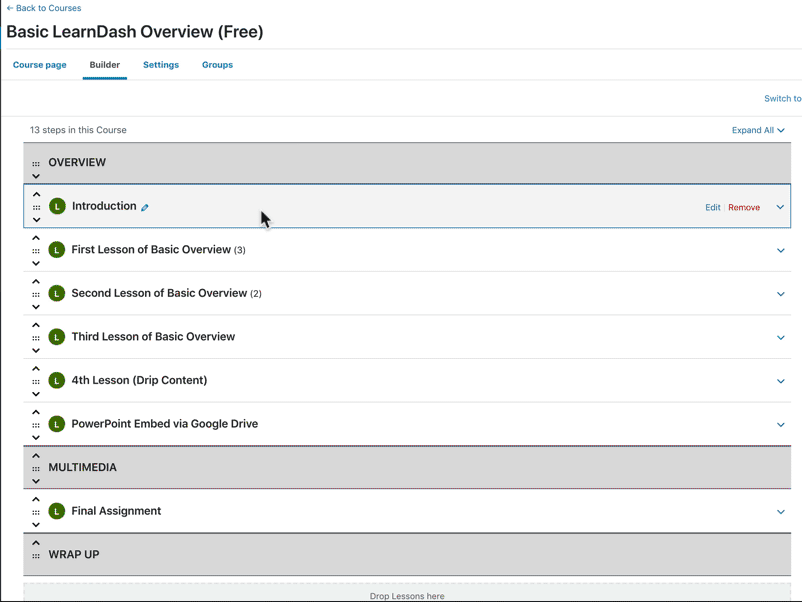
Task: Click the drag handle of the OVERVIEW section
Action: click(x=36, y=163)
